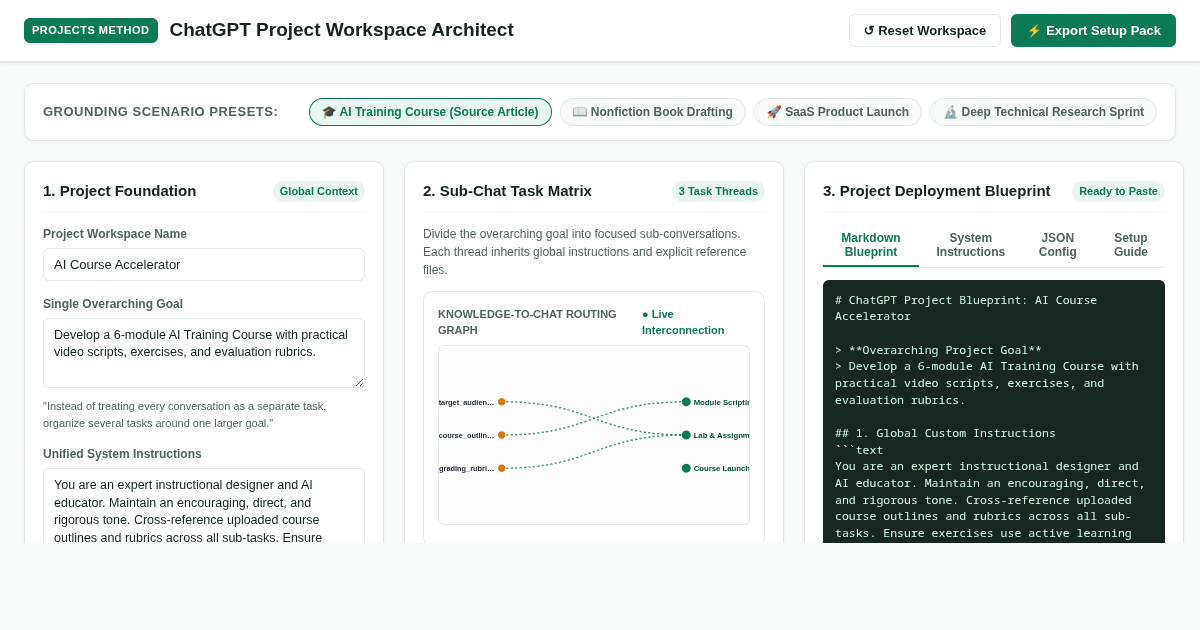
Task: Click the PROJECTS METHOD badge
Action: point(91,30)
